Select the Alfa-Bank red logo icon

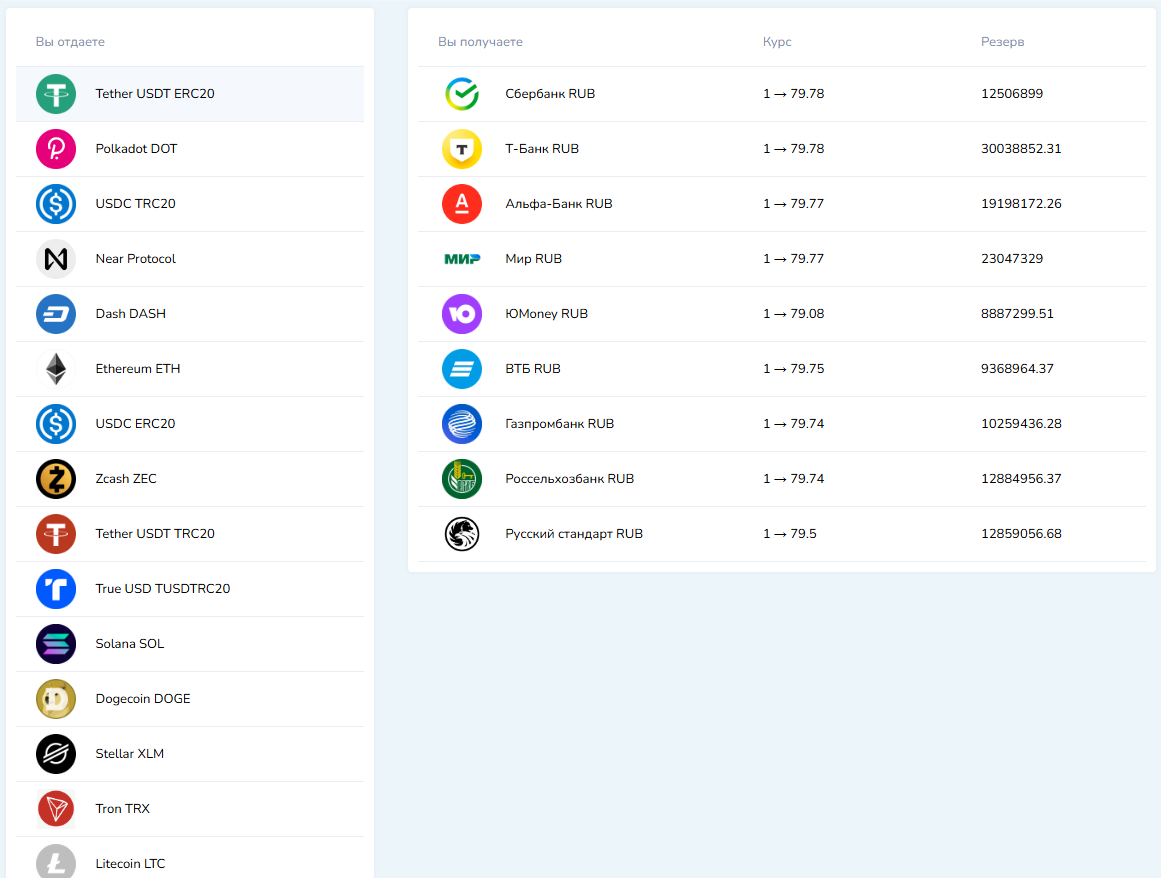pyautogui.click(x=462, y=204)
